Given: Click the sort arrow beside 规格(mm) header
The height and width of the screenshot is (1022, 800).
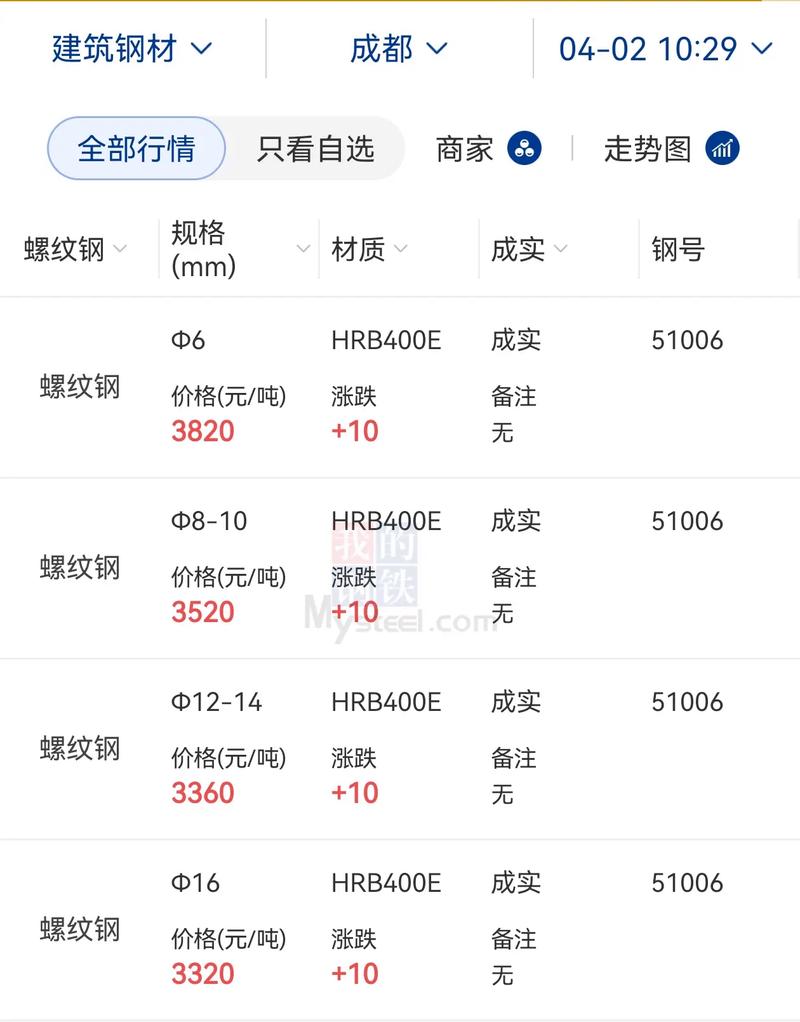Looking at the screenshot, I should 302,249.
